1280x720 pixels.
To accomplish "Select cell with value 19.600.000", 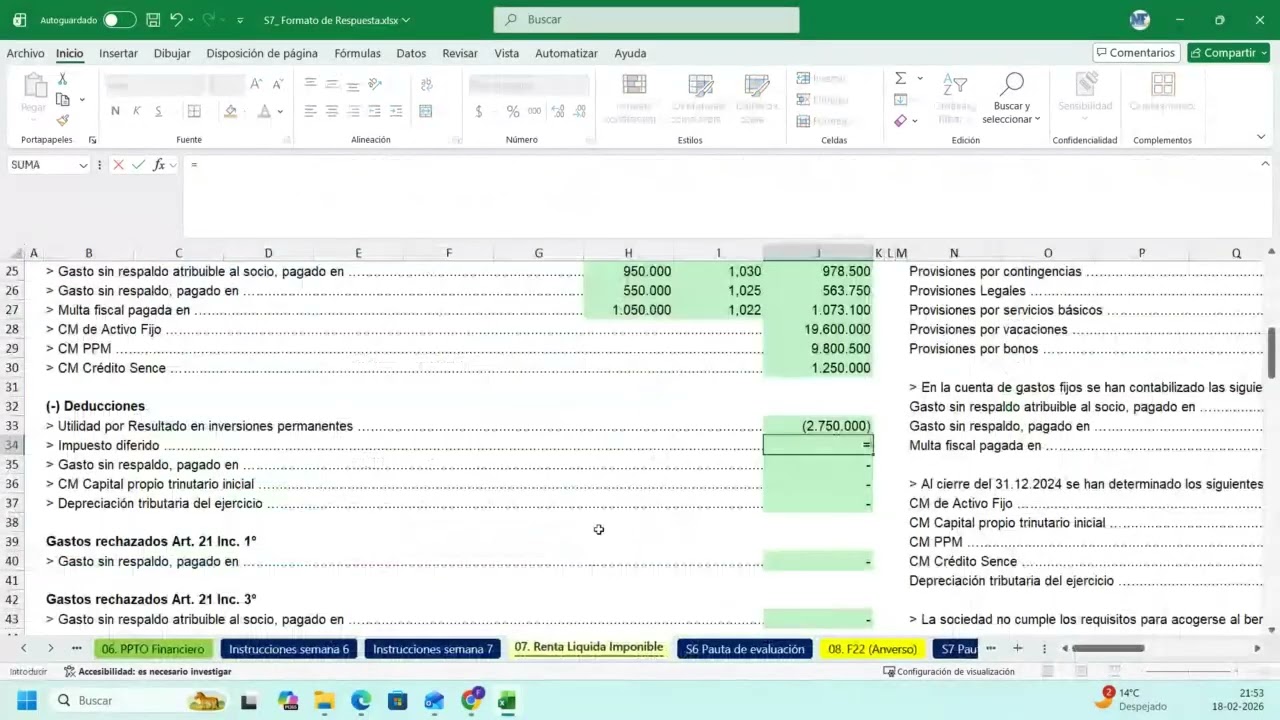I will (x=818, y=329).
